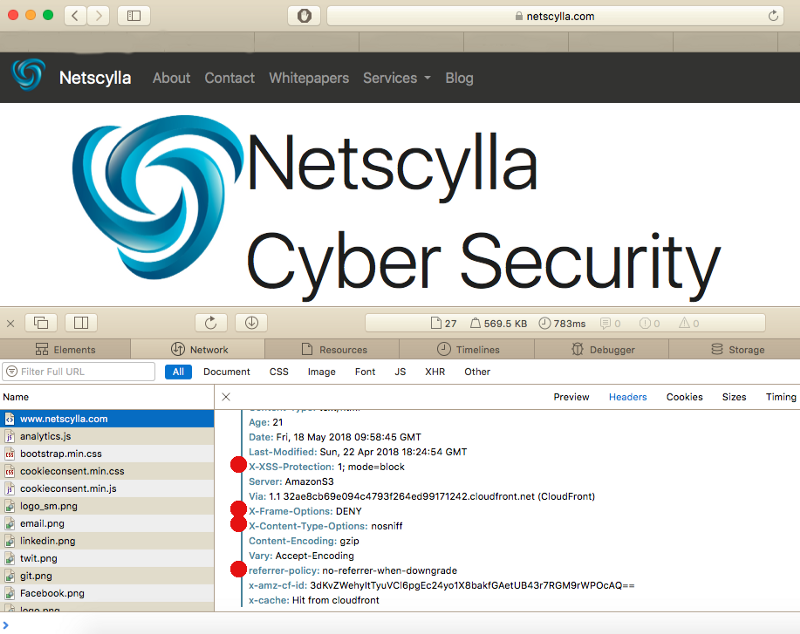Open the Blog link in the navbar

tap(459, 78)
